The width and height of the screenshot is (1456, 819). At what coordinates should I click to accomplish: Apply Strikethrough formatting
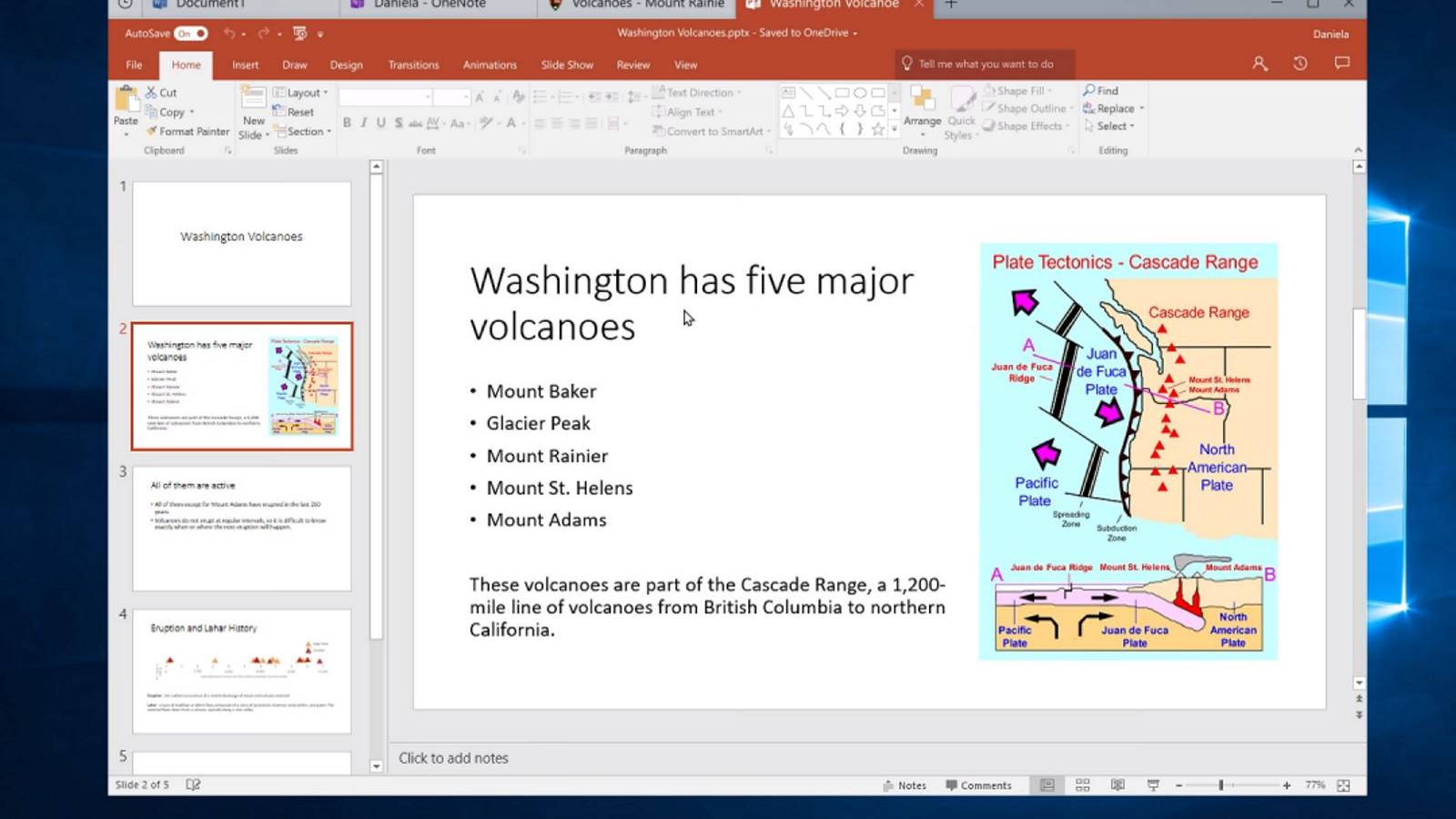pyautogui.click(x=415, y=123)
